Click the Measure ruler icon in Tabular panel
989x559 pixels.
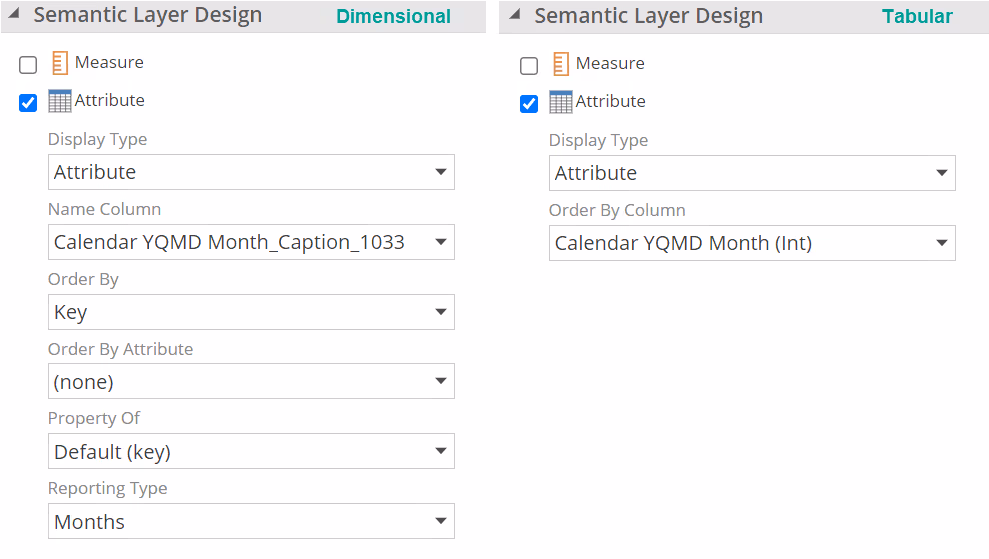click(561, 64)
